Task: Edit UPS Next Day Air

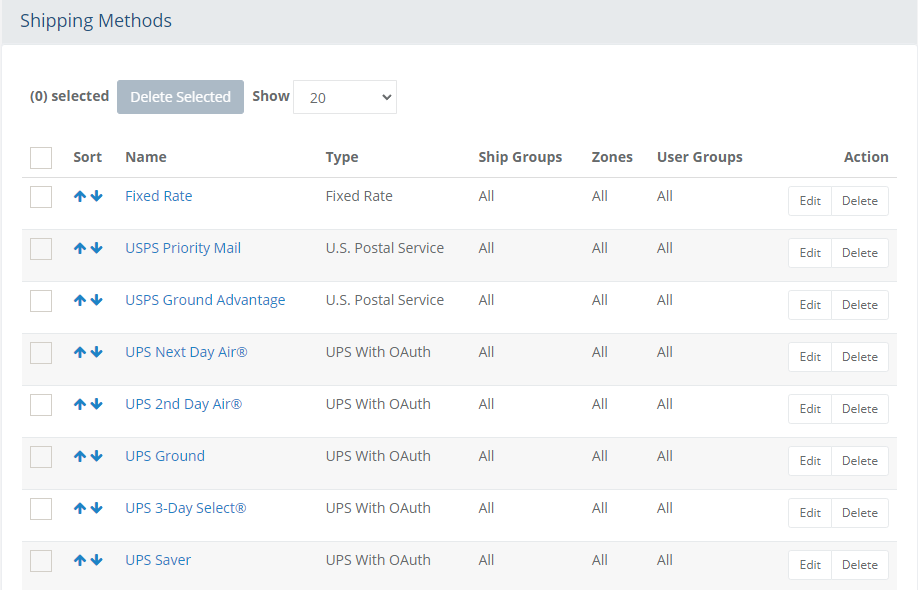Action: click(x=810, y=357)
